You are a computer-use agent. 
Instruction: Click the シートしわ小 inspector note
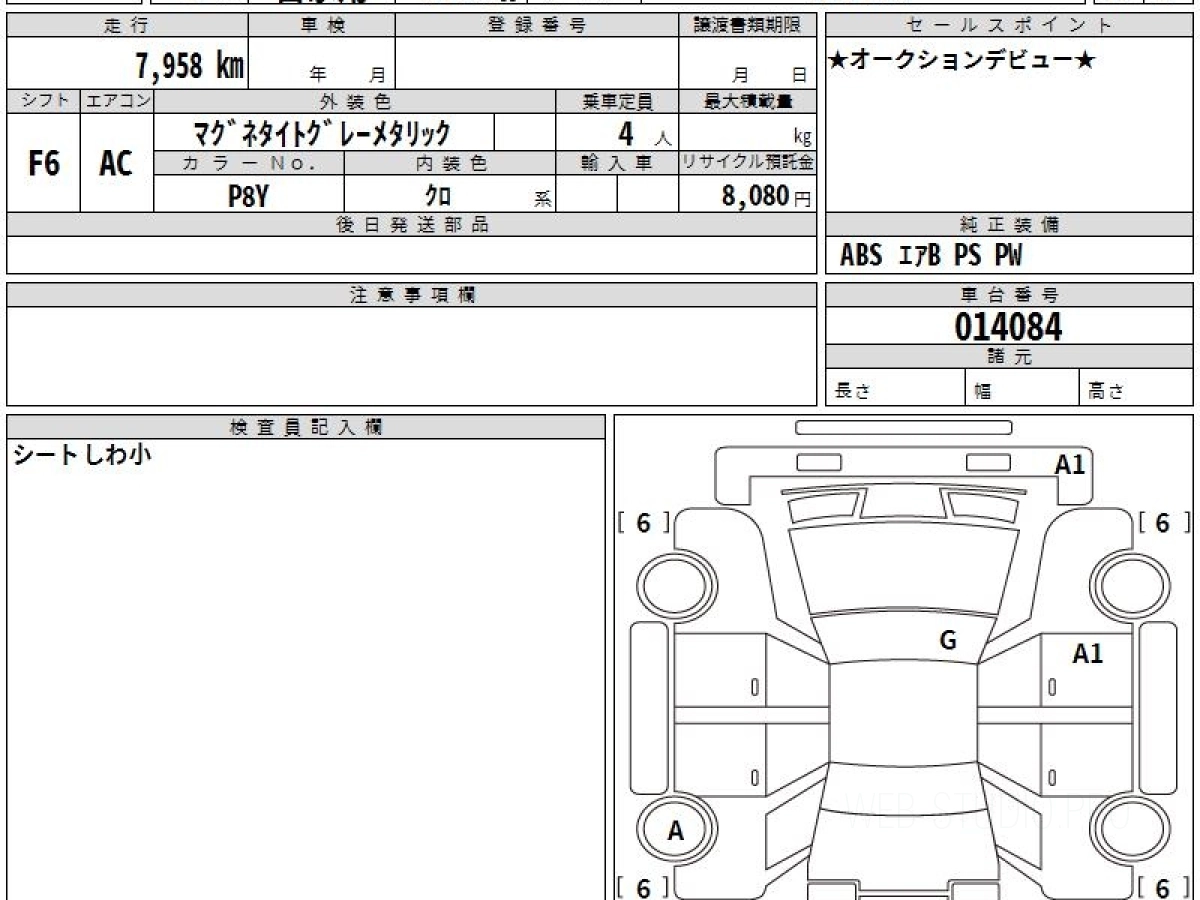pos(82,456)
